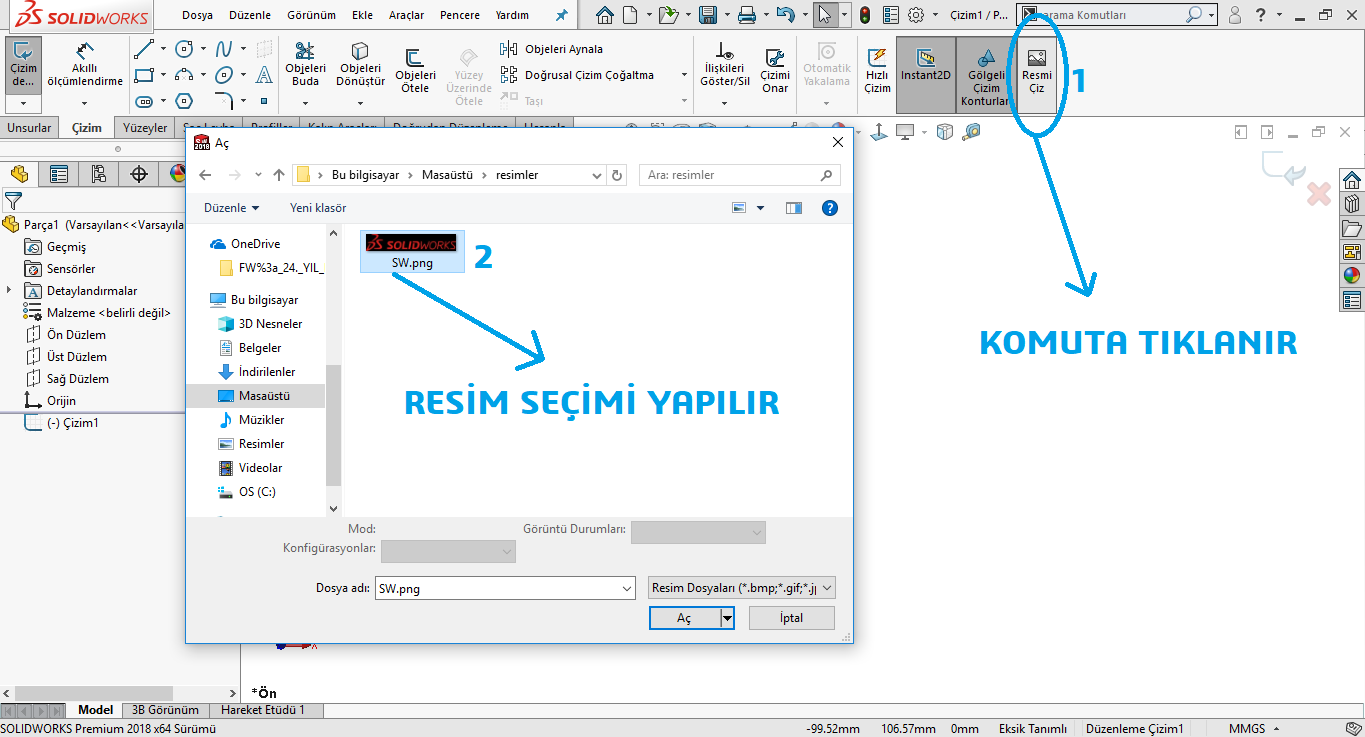1365x737 pixels.
Task: Open the Araçlar menu
Action: pos(406,15)
